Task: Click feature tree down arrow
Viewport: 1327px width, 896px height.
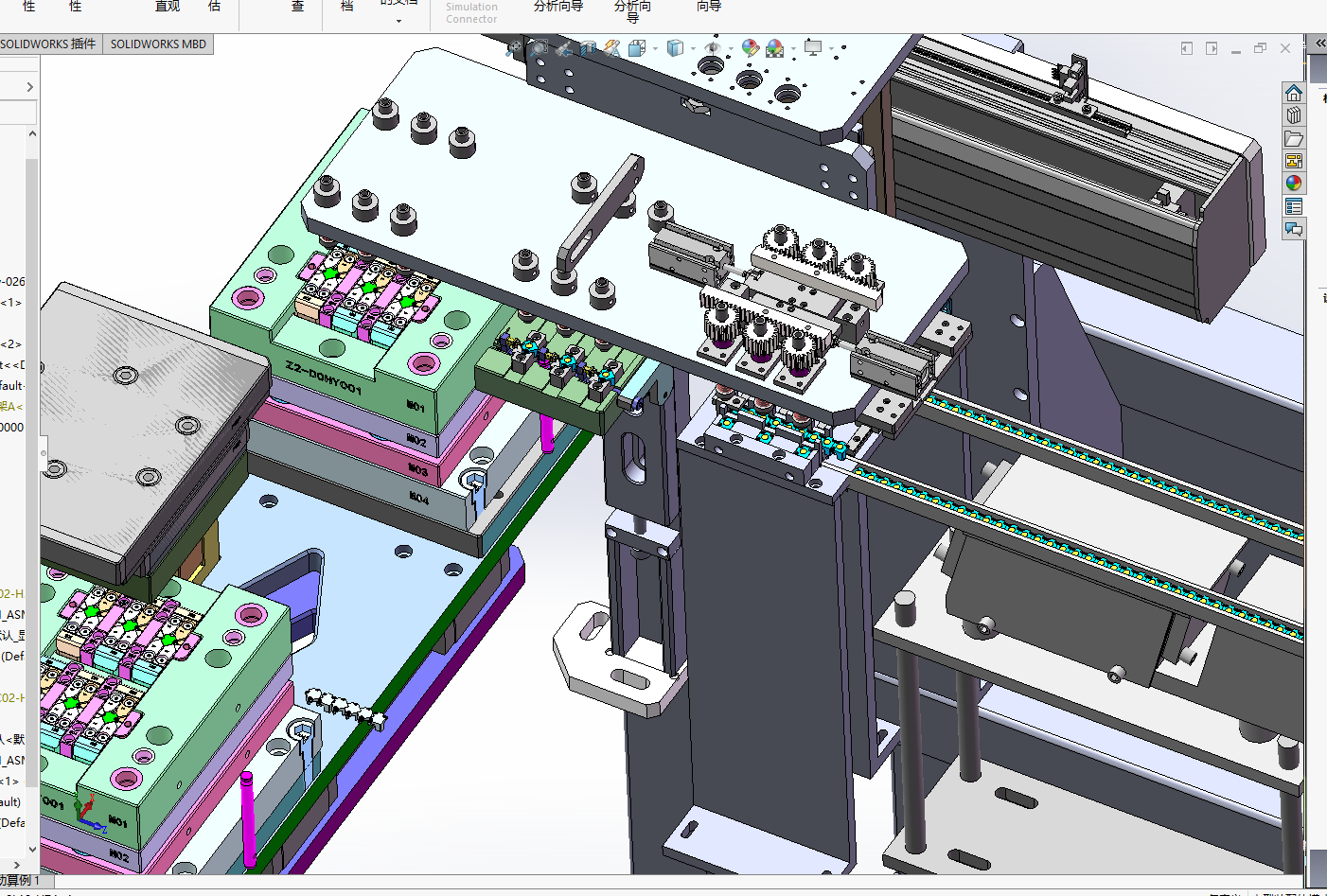Action: coord(32,849)
